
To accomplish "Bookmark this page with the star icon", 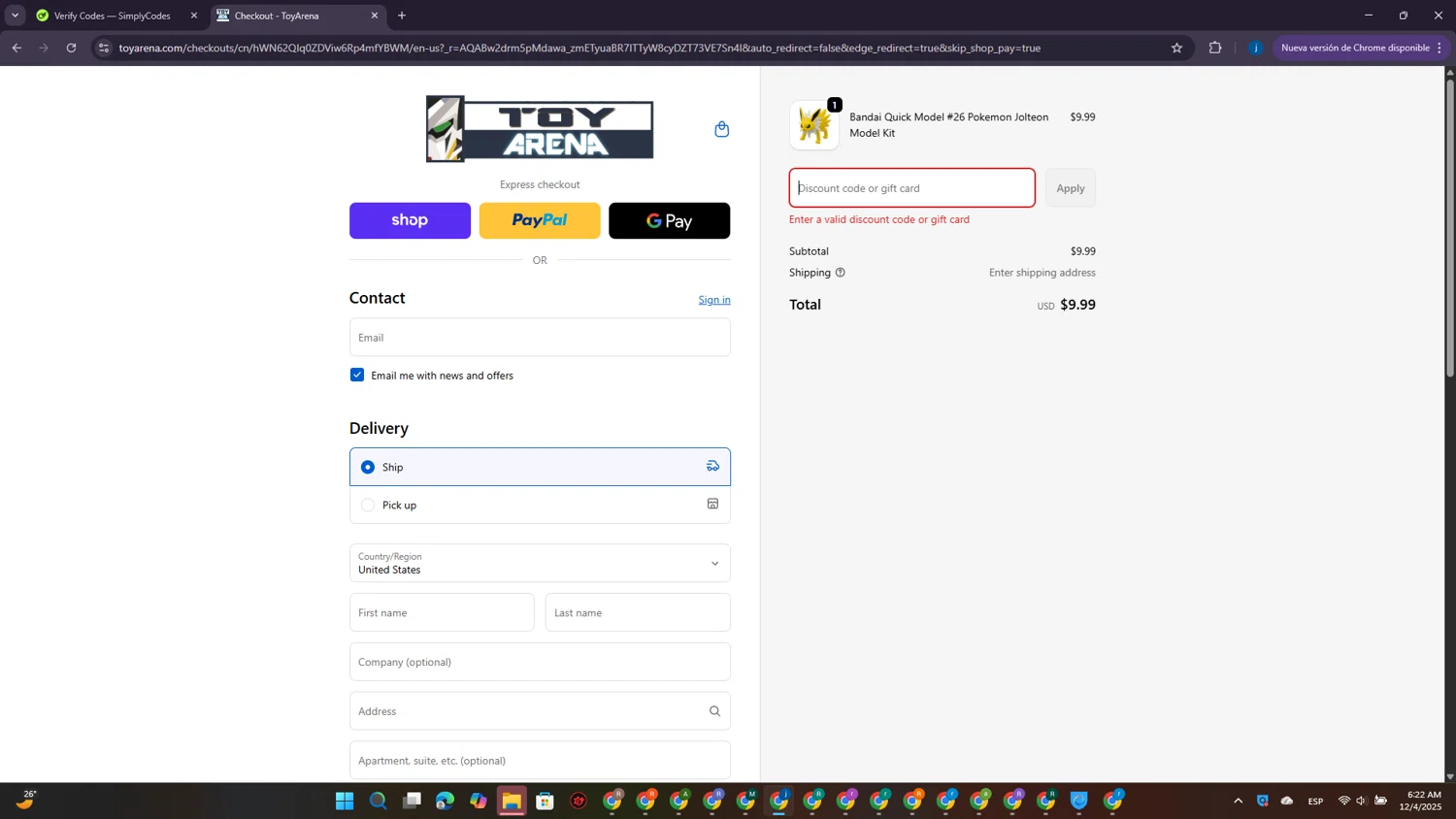I will (1176, 48).
